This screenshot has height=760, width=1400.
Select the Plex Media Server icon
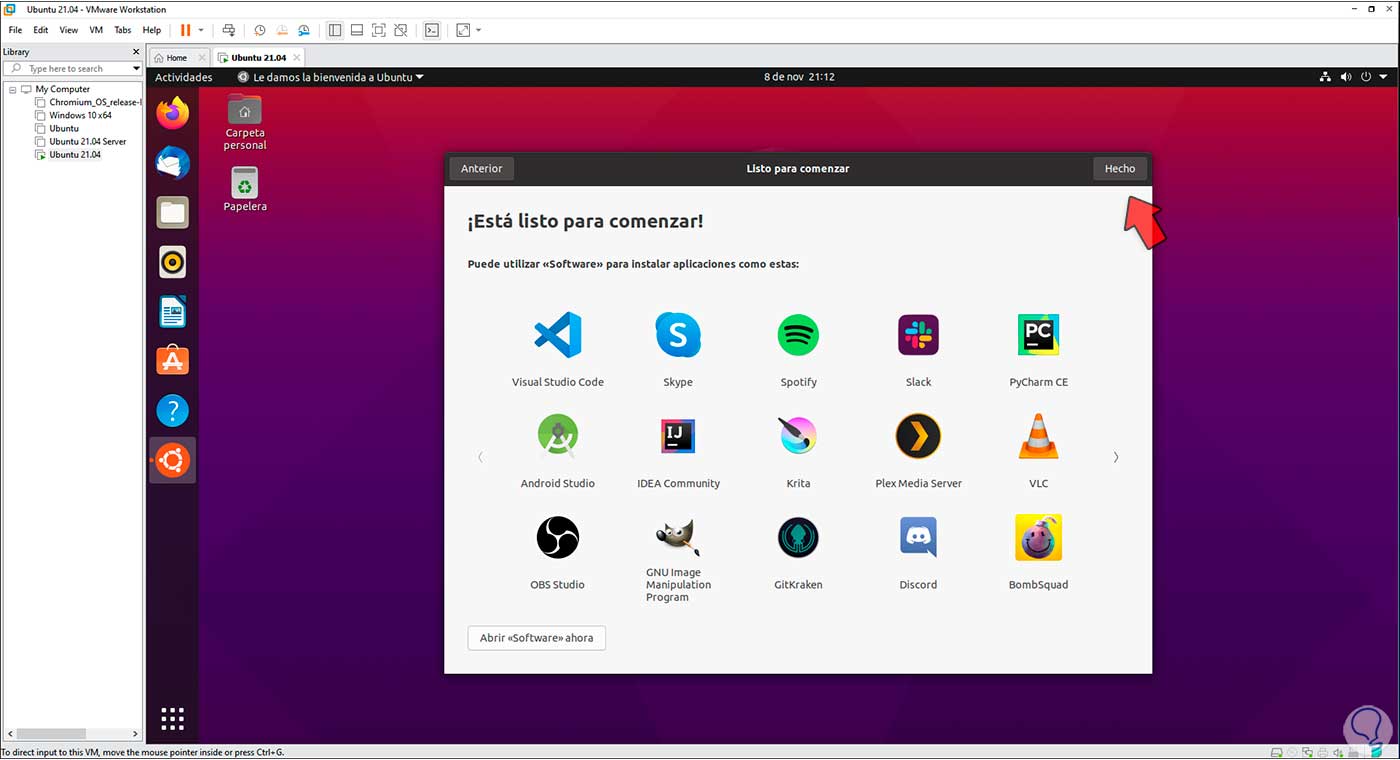918,436
